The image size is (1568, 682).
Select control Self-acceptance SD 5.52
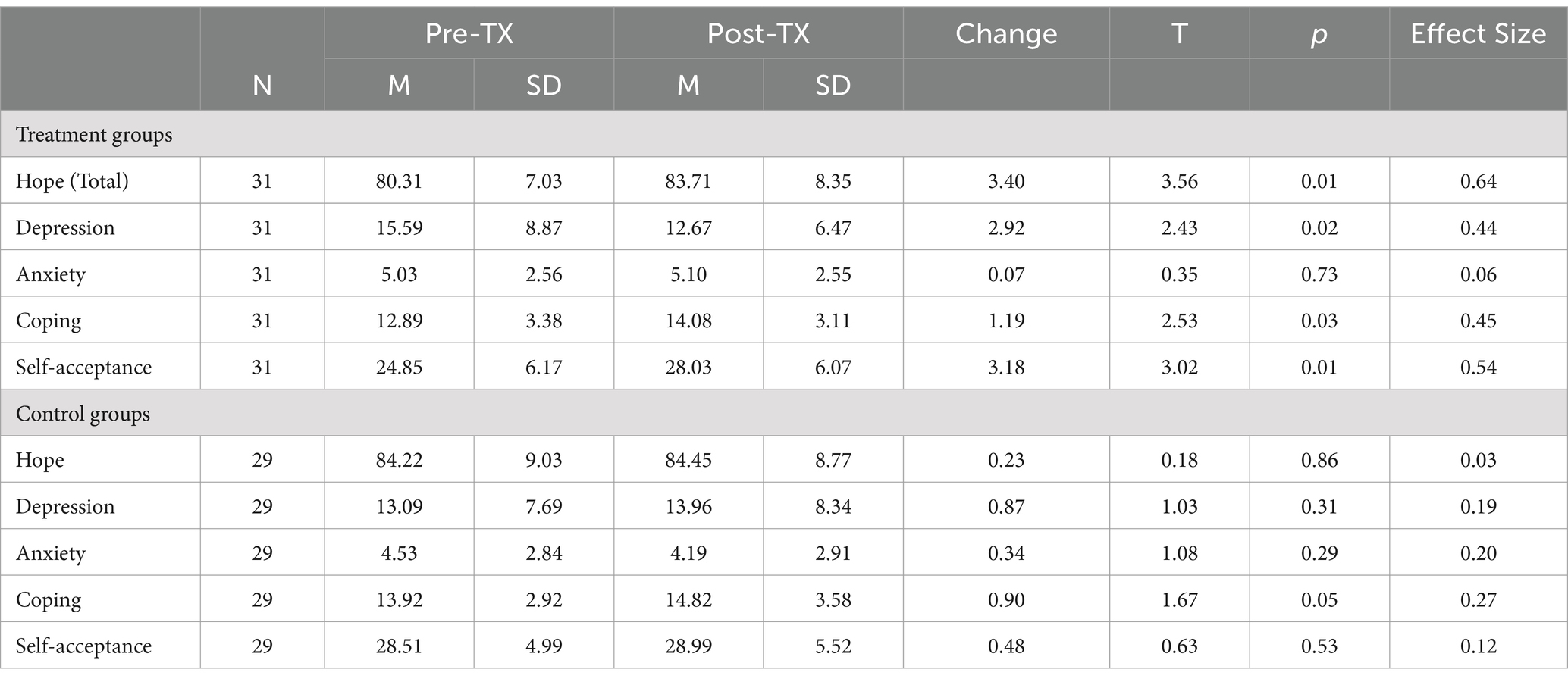point(833,646)
